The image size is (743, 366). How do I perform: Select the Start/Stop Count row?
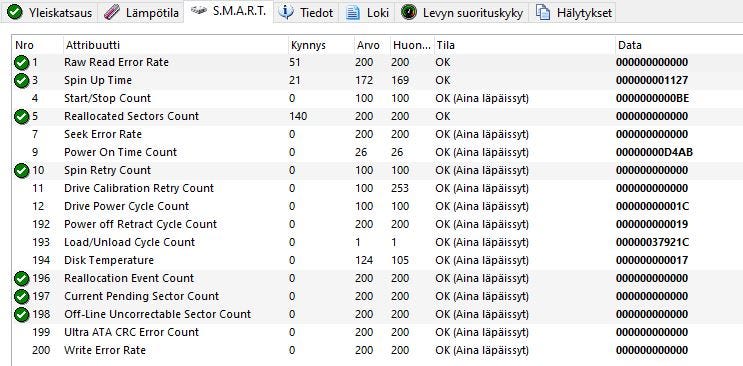[378, 98]
